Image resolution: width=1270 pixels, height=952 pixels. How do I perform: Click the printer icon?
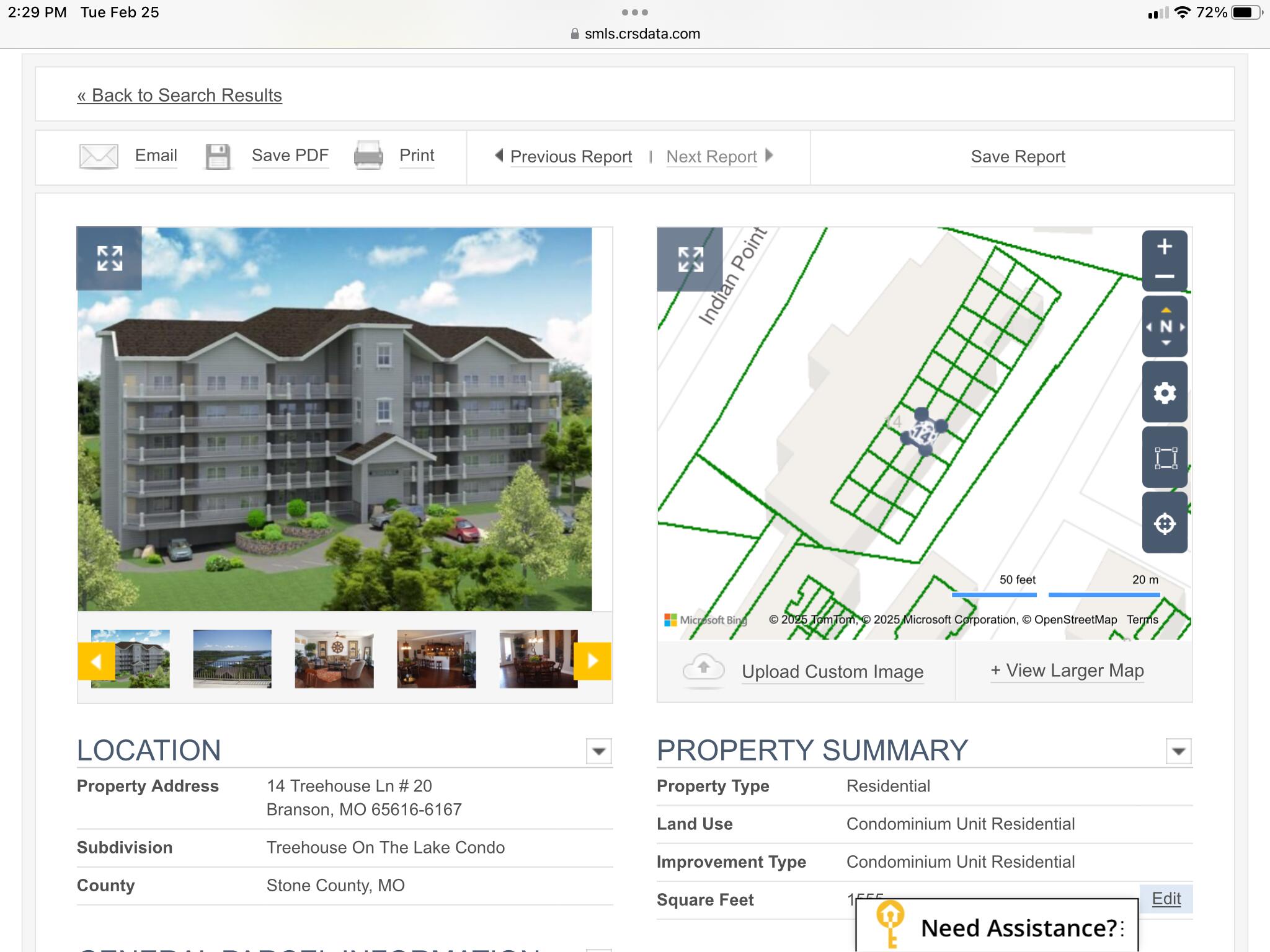pyautogui.click(x=368, y=156)
